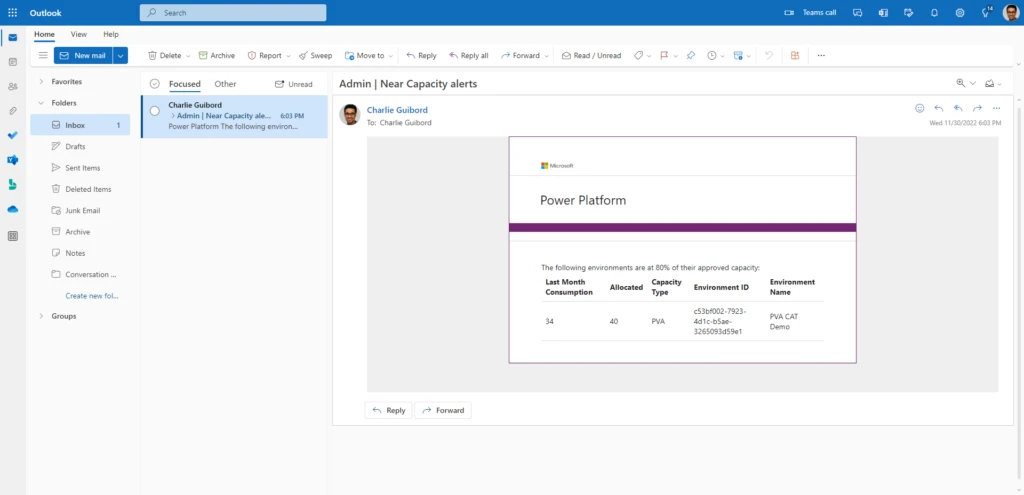
Task: Select the Charlie Guibord message radio circle
Action: click(154, 111)
